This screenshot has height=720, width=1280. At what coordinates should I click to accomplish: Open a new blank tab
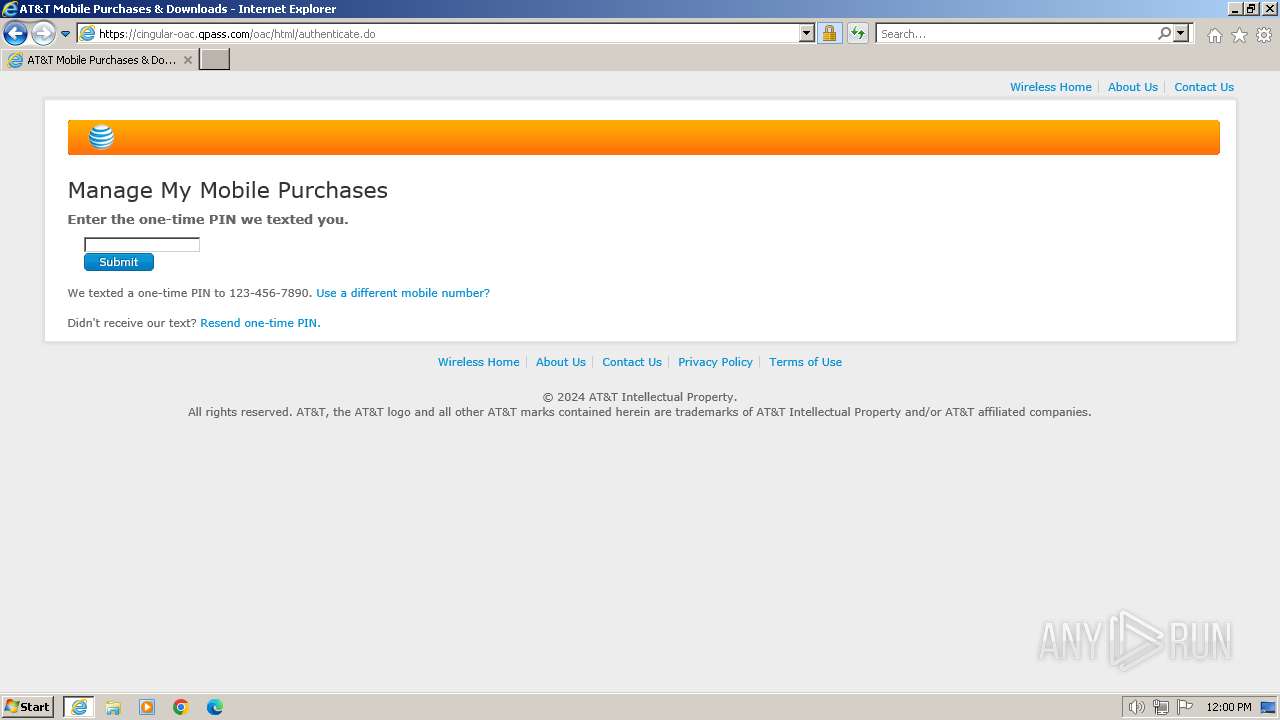click(x=215, y=60)
